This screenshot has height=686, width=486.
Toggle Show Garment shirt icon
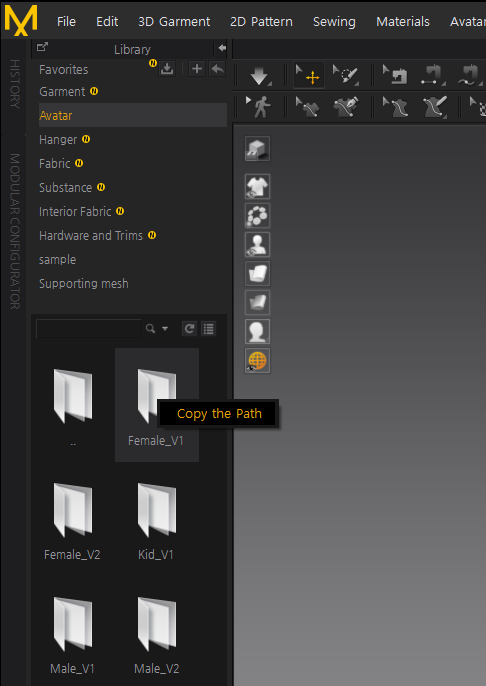click(x=257, y=186)
